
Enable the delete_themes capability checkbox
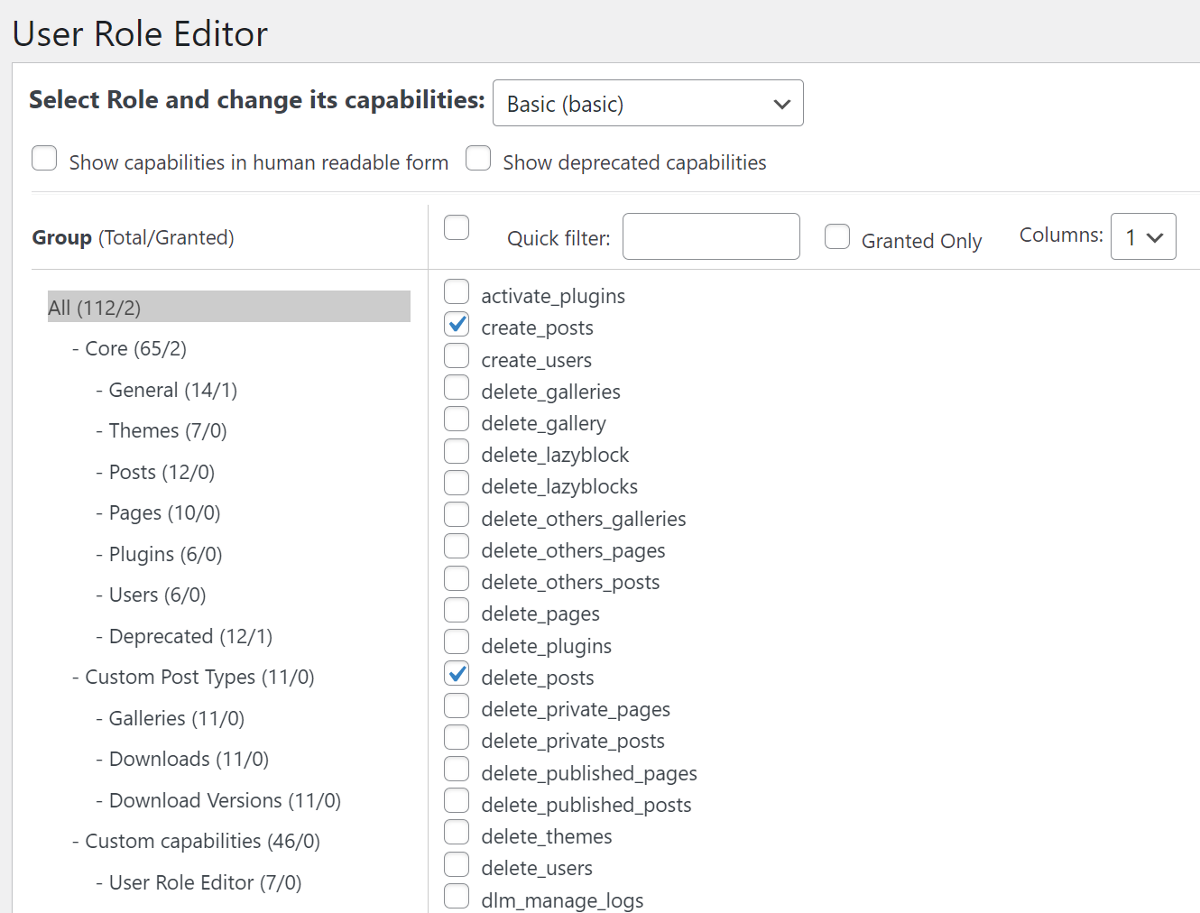tap(456, 832)
